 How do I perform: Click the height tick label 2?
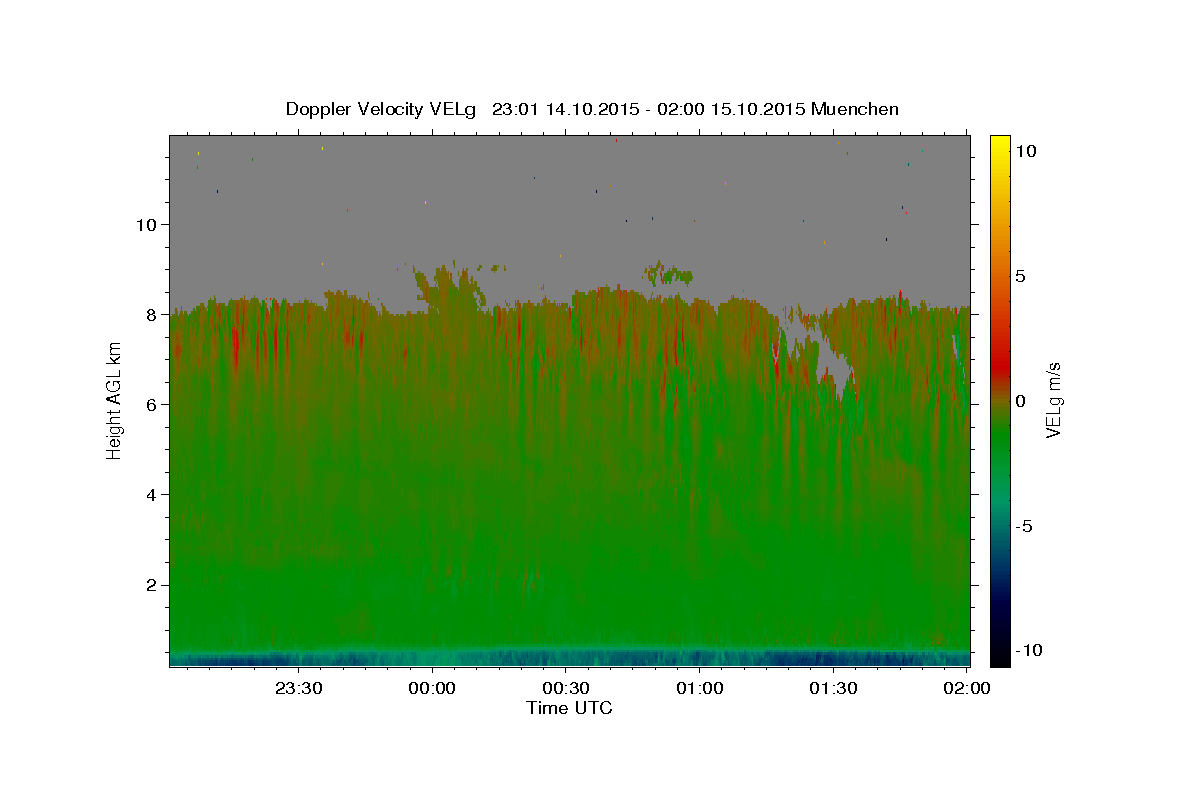point(150,584)
